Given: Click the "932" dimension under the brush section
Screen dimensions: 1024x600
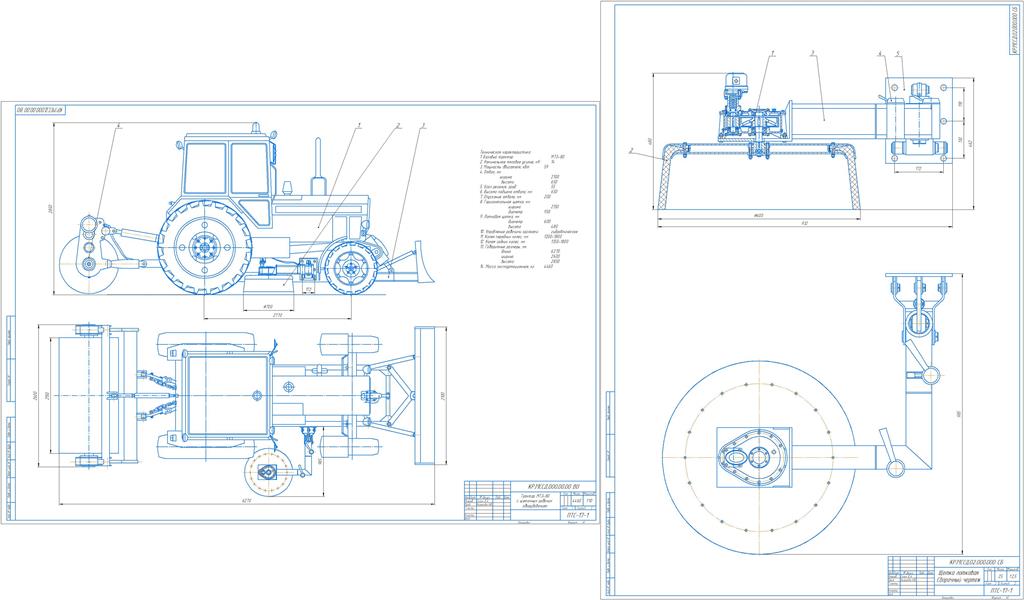Looking at the screenshot, I should point(805,225).
